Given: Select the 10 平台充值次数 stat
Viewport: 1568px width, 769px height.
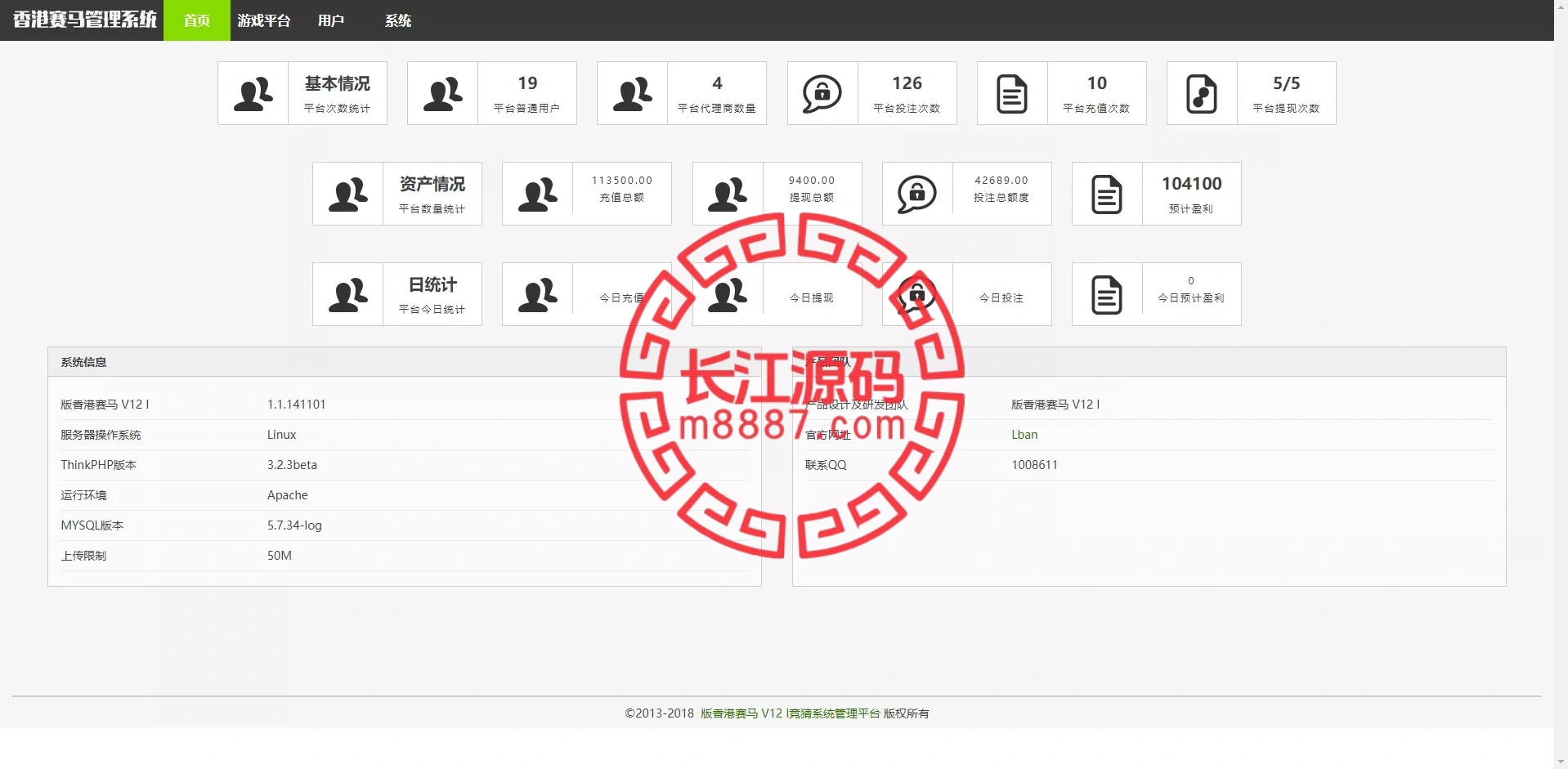Looking at the screenshot, I should pyautogui.click(x=1062, y=93).
